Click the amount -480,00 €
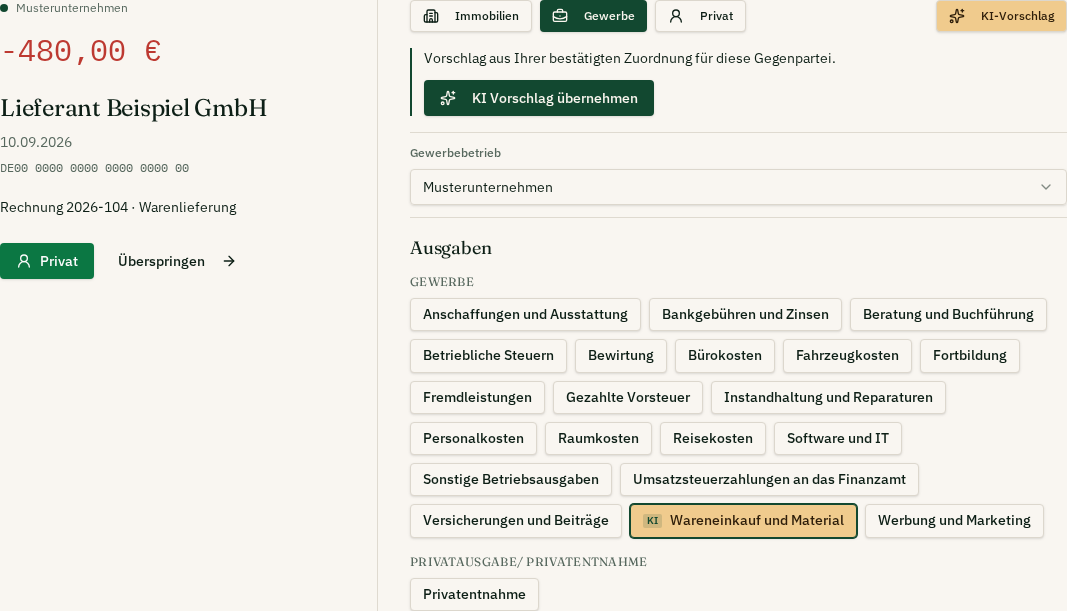 click(81, 52)
